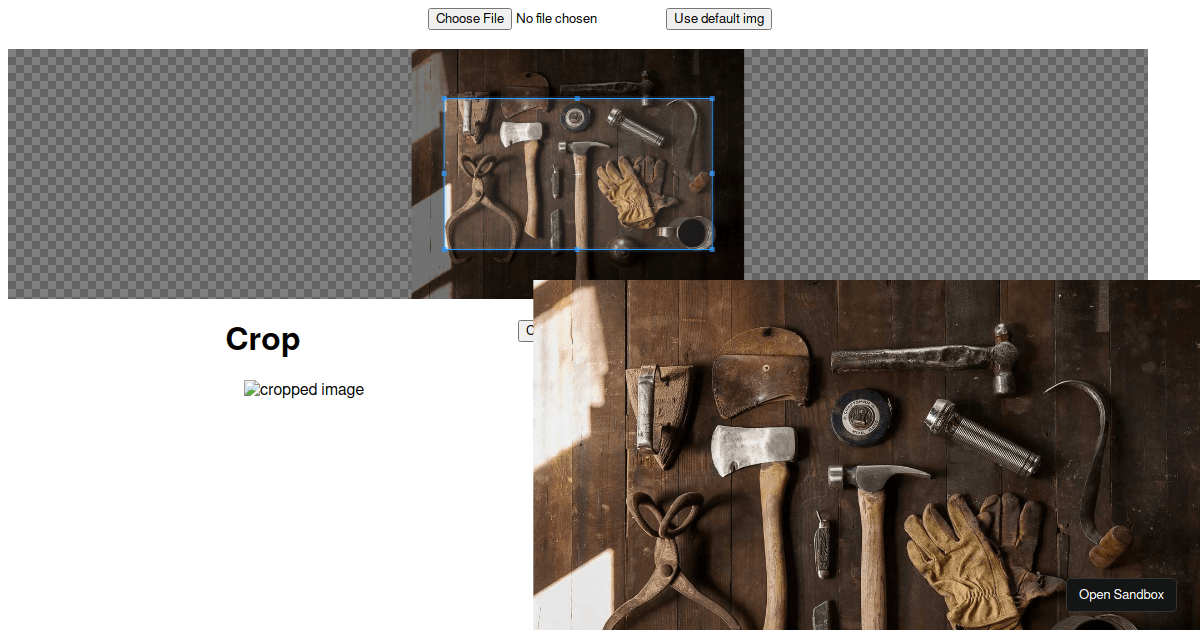This screenshot has width=1200, height=630.
Task: Open Sandbox via the bottom-right button
Action: point(1121,595)
